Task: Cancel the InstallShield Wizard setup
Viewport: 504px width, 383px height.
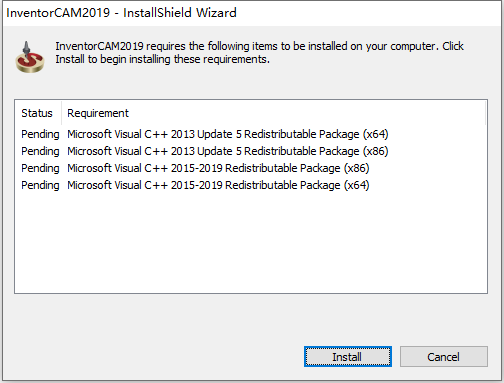Action: pos(444,357)
